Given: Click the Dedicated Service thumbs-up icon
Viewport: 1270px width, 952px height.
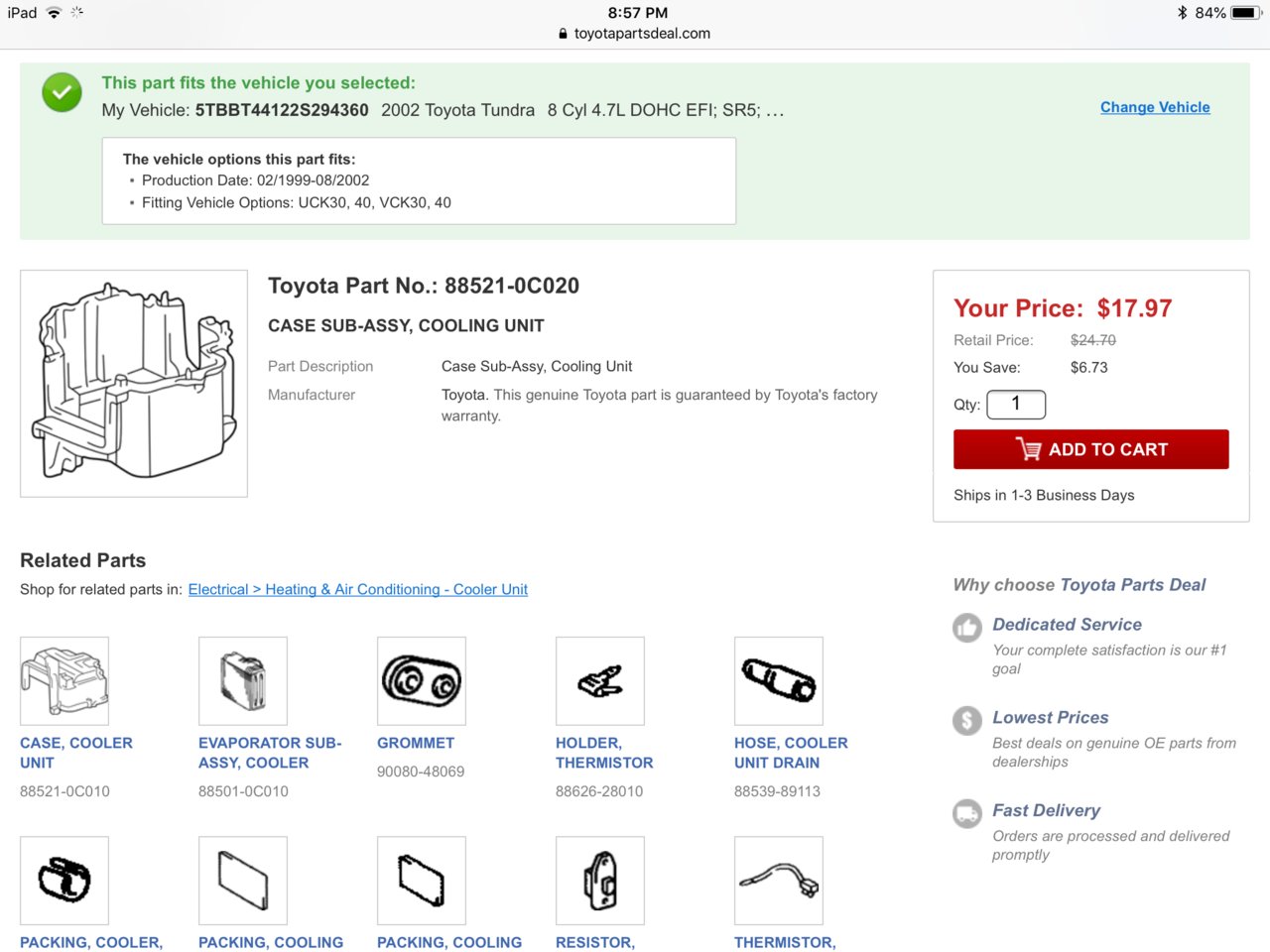Looking at the screenshot, I should coord(967,628).
